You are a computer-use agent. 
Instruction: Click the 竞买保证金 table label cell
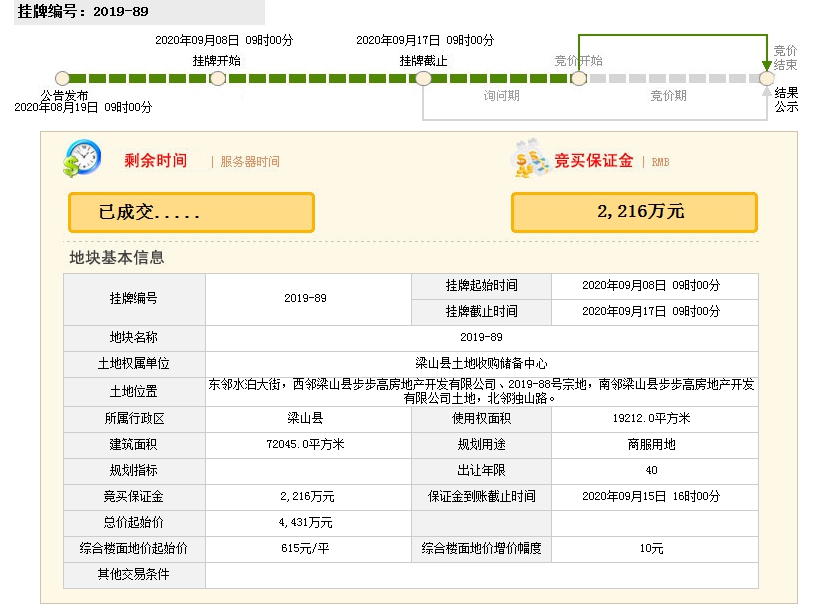point(134,497)
